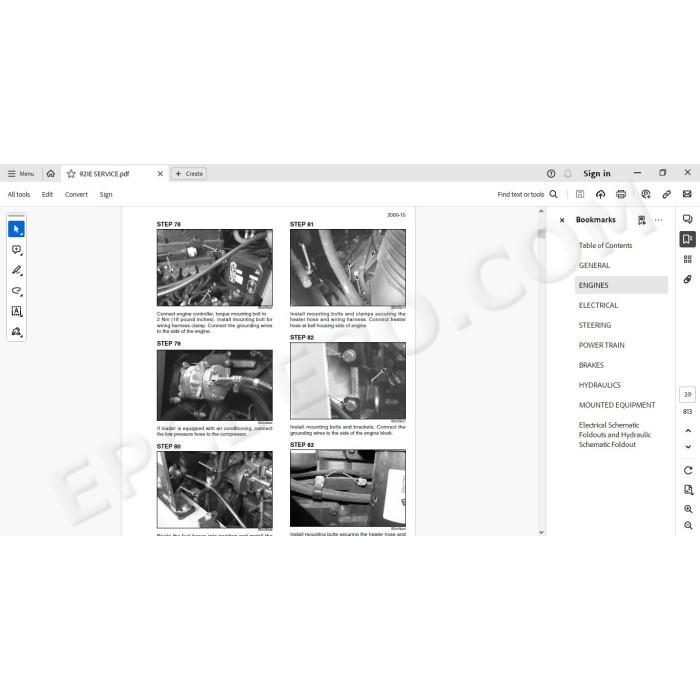Open the All tools menu
700x700 pixels.
[19, 194]
